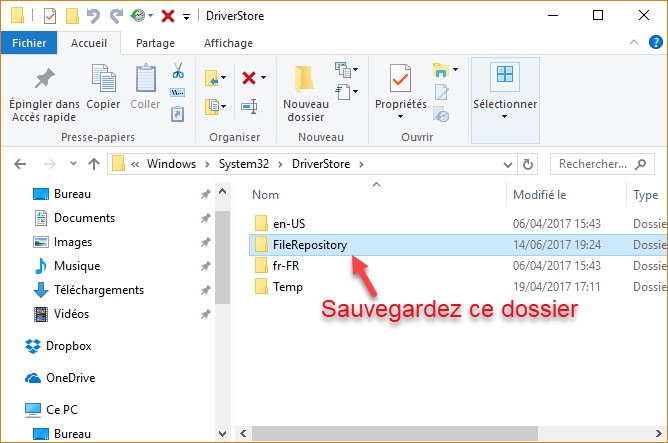668x443 pixels.
Task: Click the Rechercher search field
Action: pyautogui.click(x=600, y=163)
